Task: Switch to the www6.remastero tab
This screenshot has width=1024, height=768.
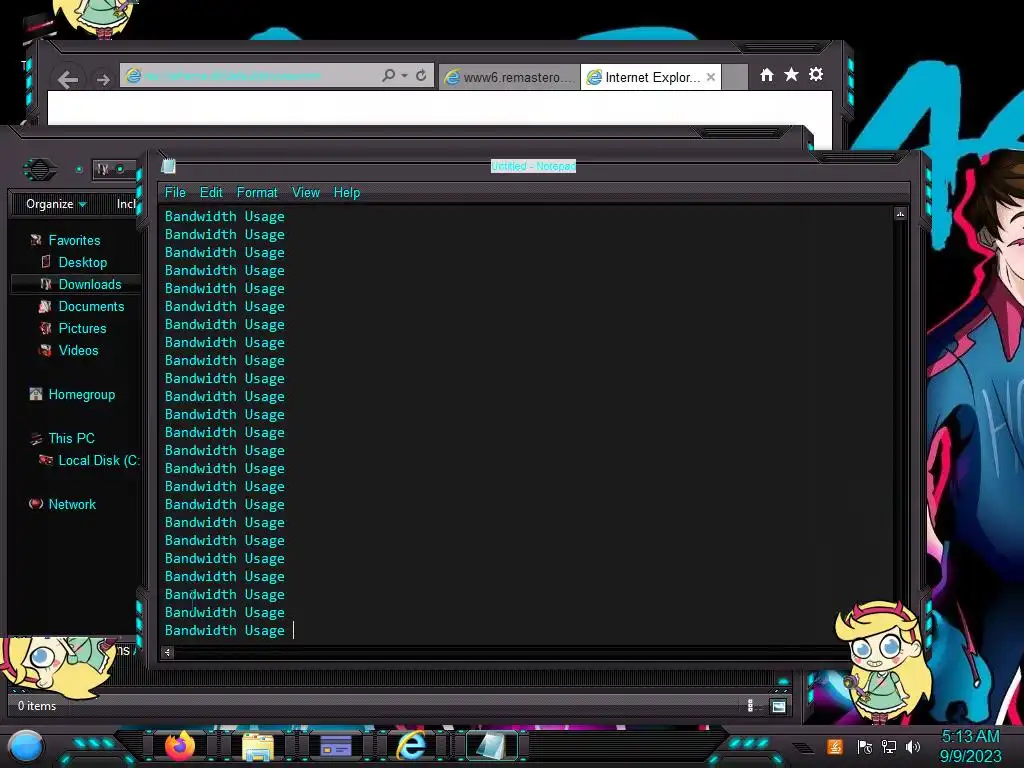Action: (x=509, y=77)
